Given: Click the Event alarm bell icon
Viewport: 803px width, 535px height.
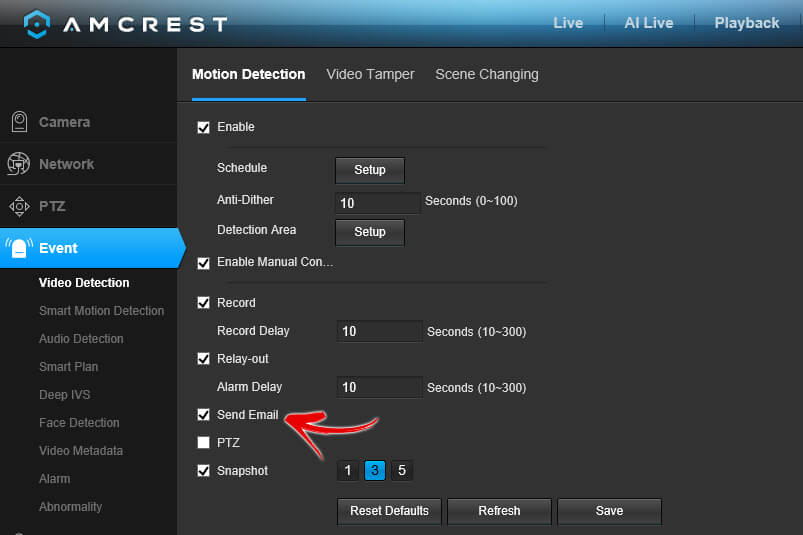Looking at the screenshot, I should click(x=19, y=248).
